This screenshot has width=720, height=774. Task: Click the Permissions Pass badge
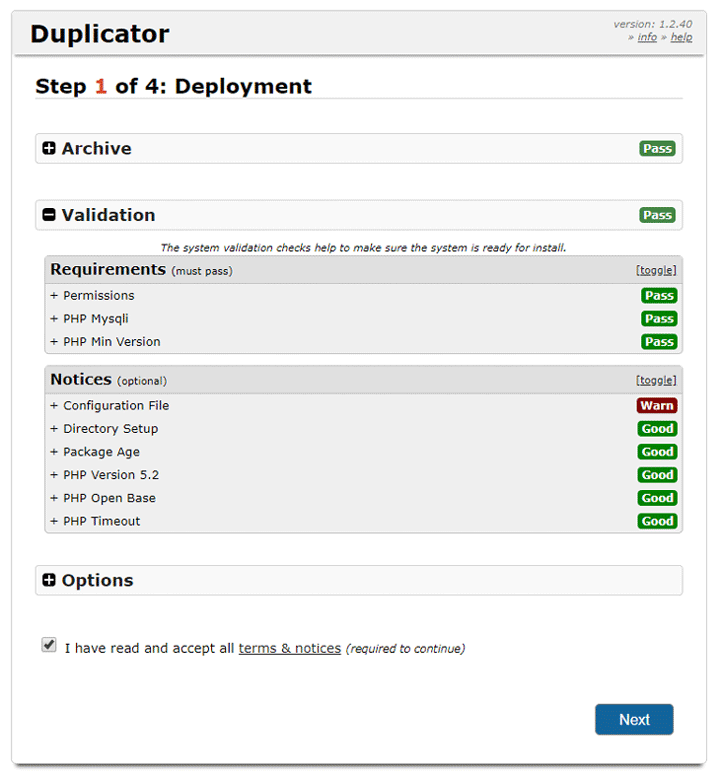coord(659,296)
